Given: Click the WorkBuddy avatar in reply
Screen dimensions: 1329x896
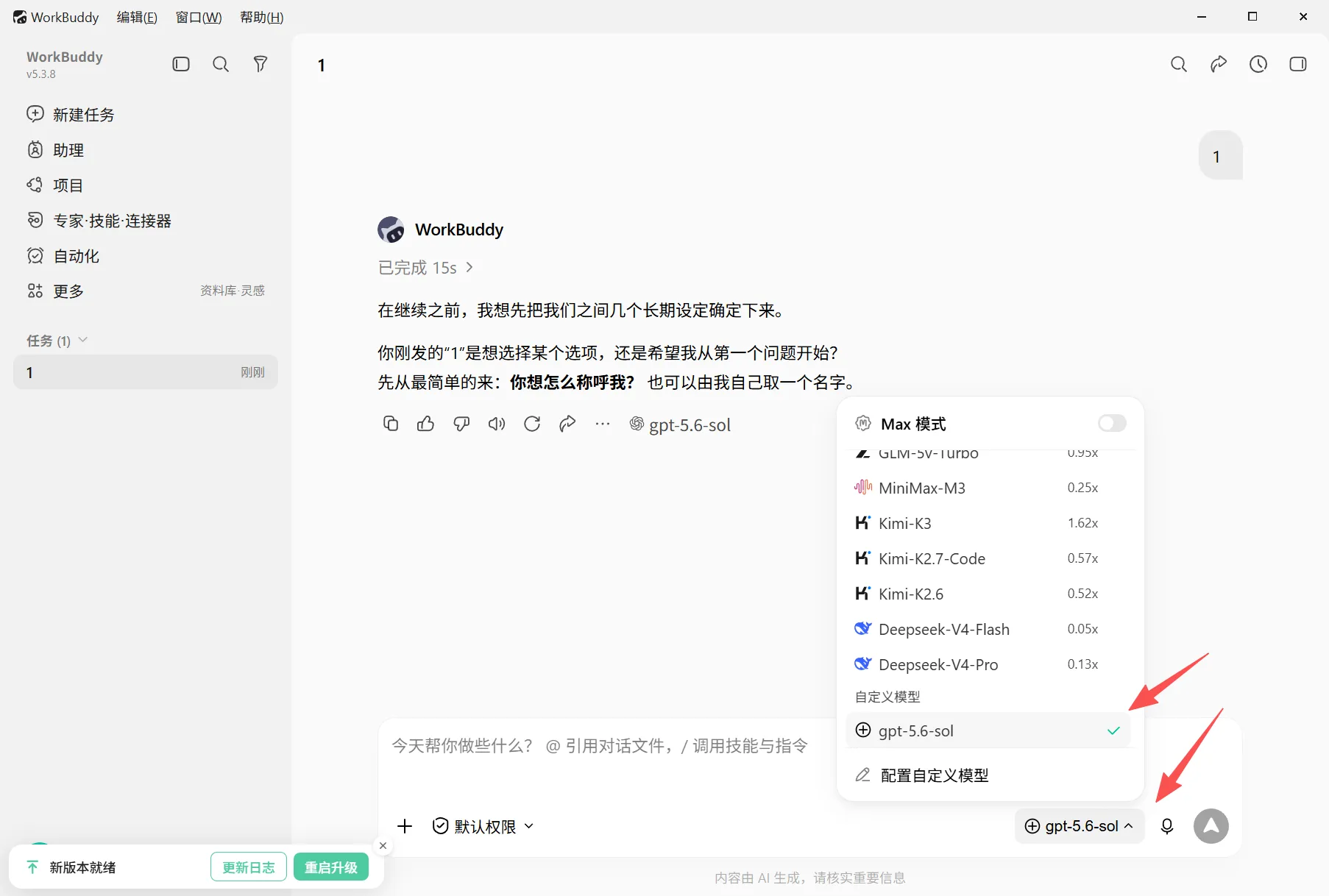Looking at the screenshot, I should pos(391,230).
